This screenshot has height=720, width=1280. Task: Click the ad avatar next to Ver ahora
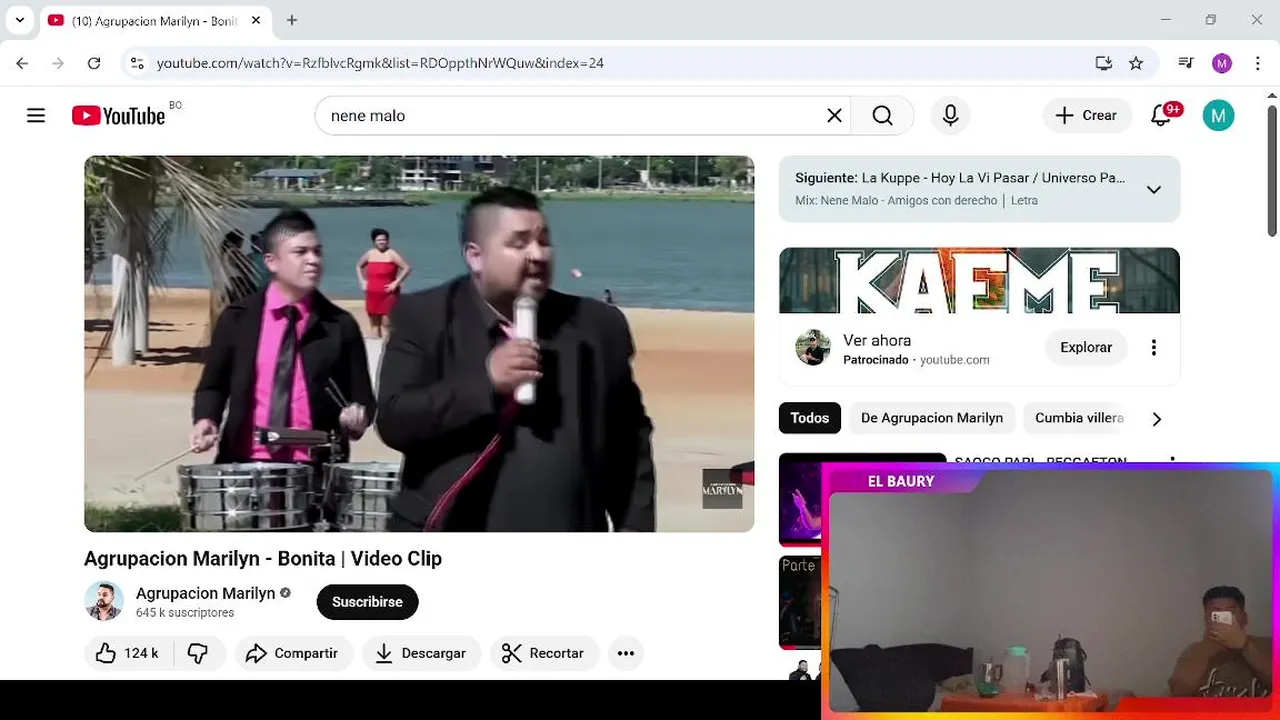click(813, 348)
